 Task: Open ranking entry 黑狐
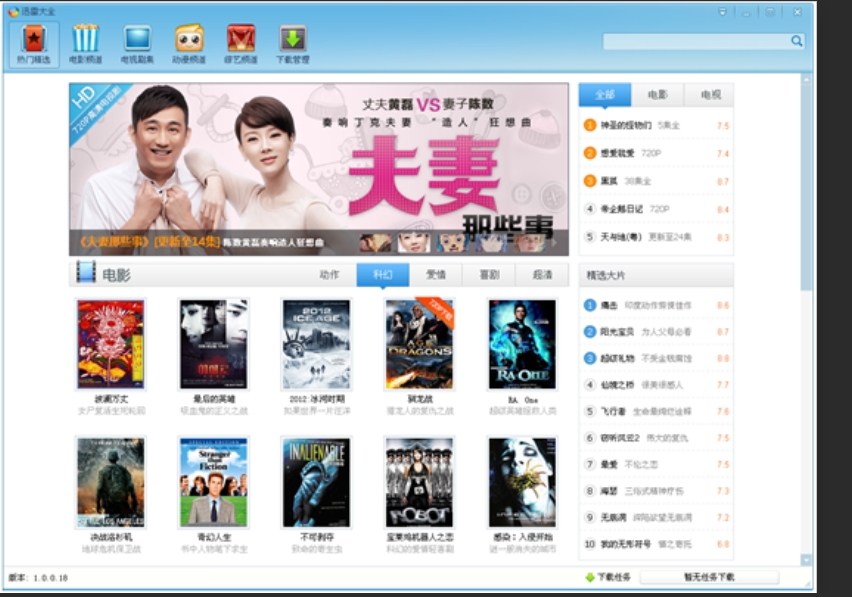click(x=656, y=181)
